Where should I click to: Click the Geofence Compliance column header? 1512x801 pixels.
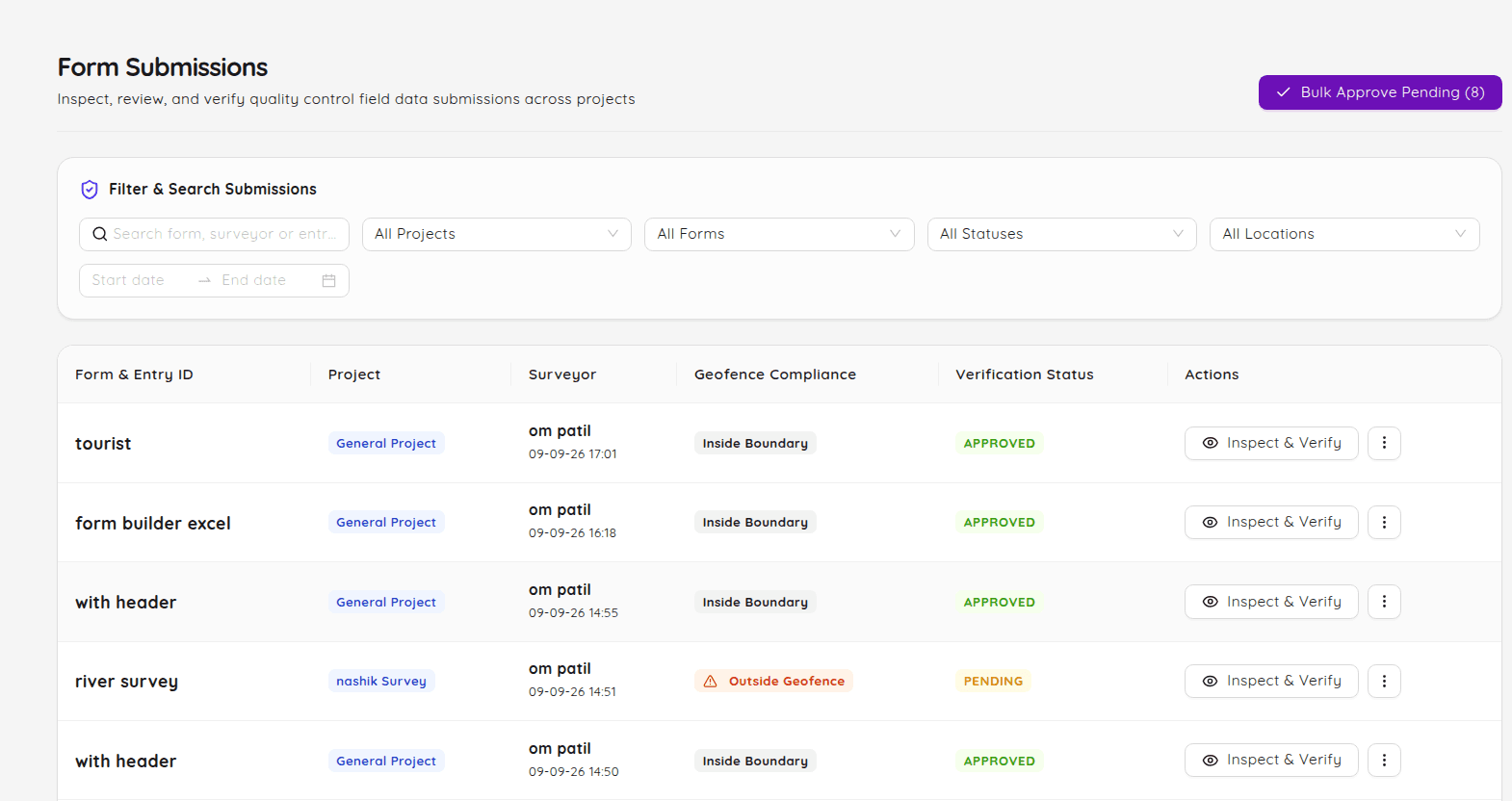(x=775, y=375)
